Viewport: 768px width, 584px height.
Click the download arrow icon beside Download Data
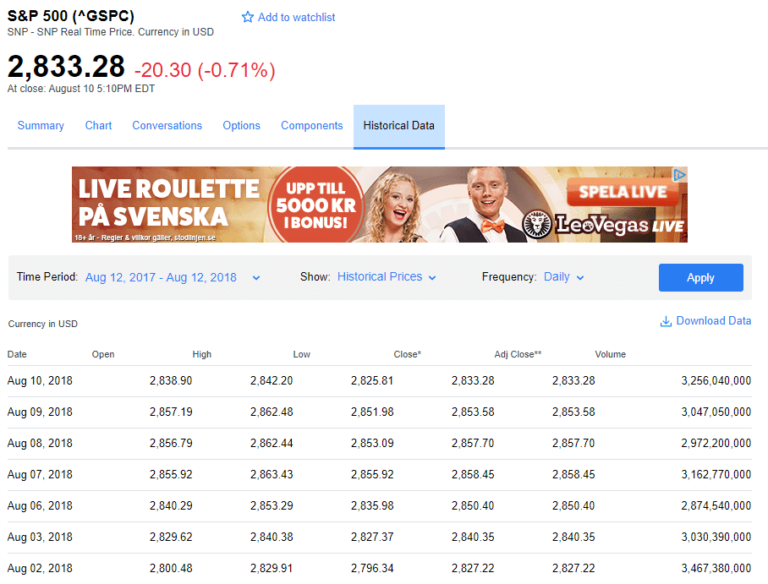[x=665, y=321]
